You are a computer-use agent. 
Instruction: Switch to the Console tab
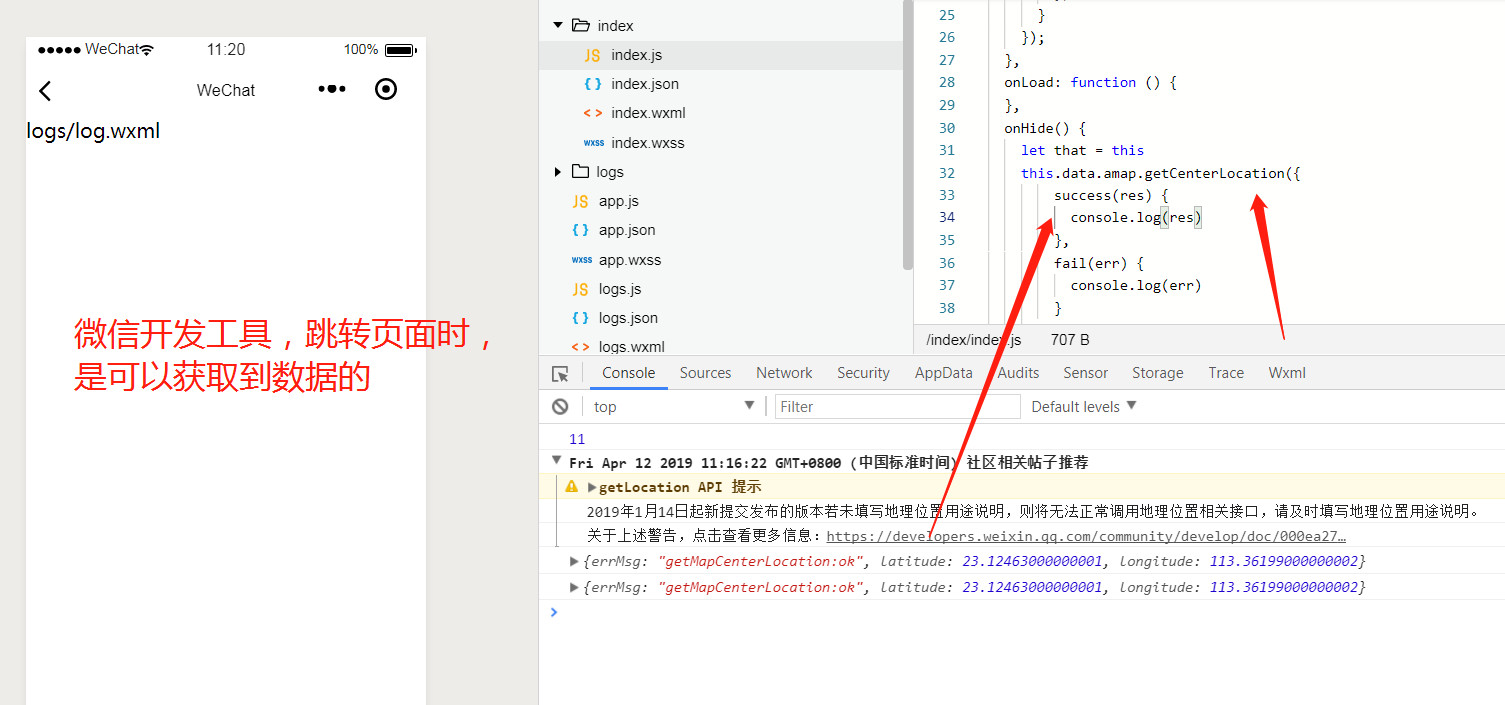(x=628, y=373)
